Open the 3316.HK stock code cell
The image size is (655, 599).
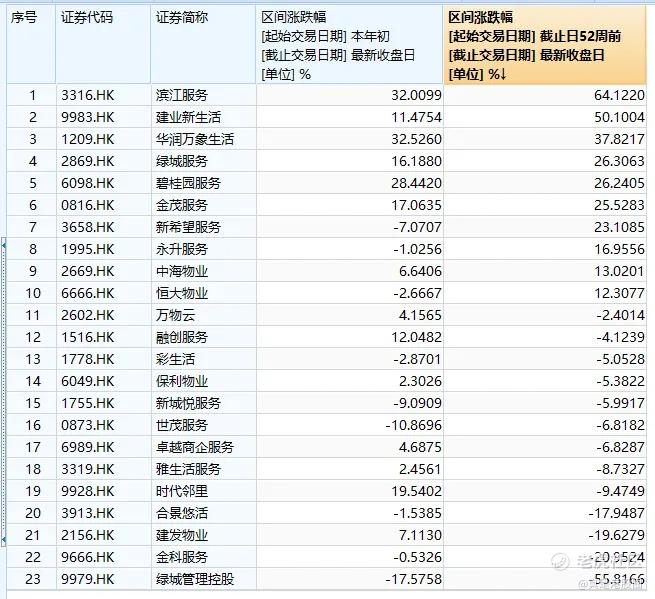click(103, 95)
